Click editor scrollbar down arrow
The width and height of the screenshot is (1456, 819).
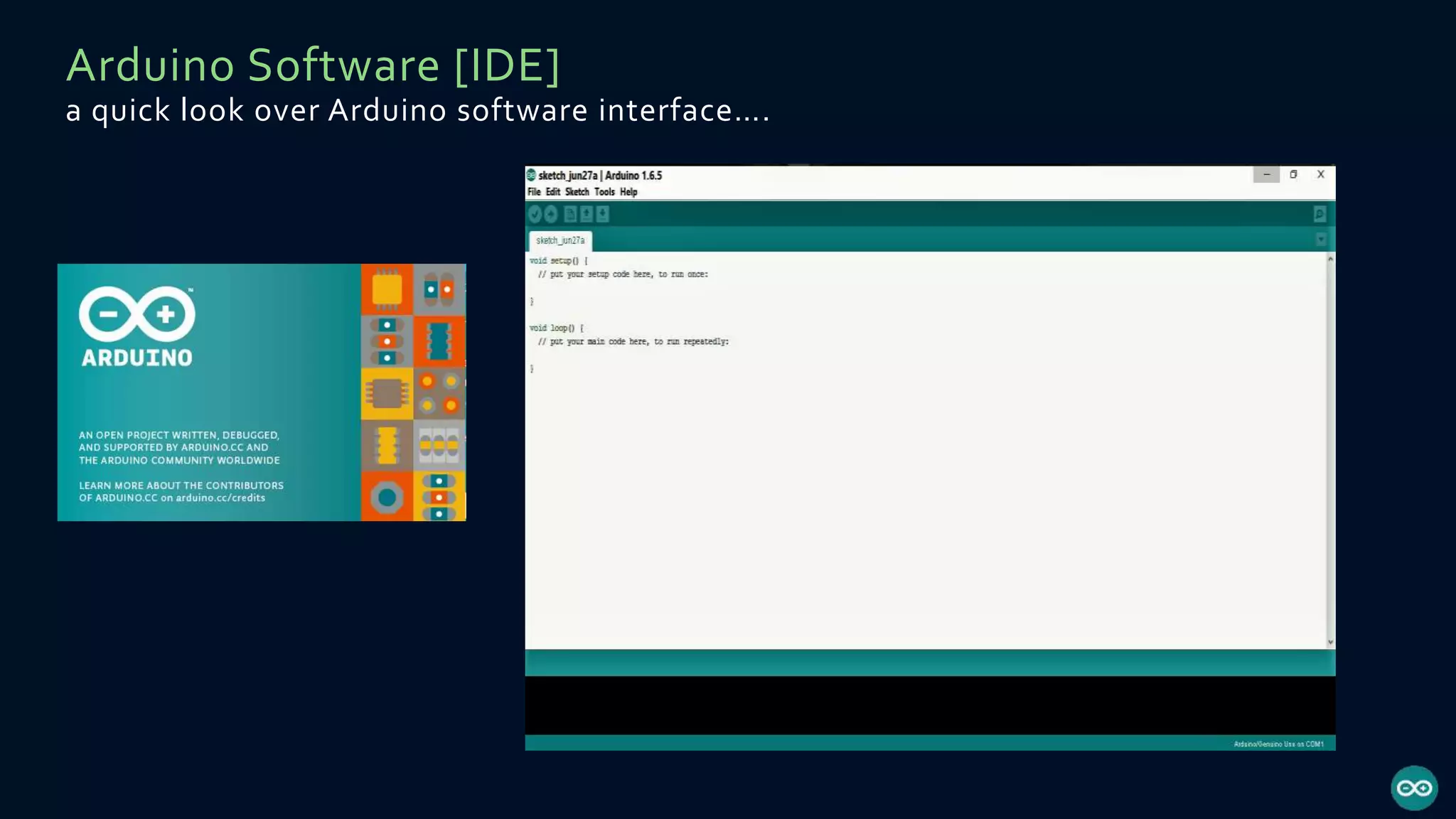[1330, 642]
